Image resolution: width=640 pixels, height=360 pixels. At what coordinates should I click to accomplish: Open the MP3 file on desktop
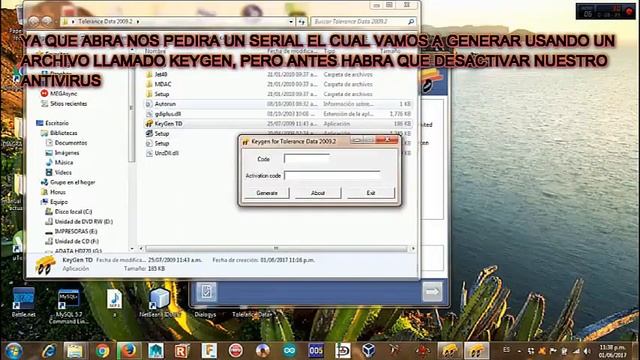[114, 303]
